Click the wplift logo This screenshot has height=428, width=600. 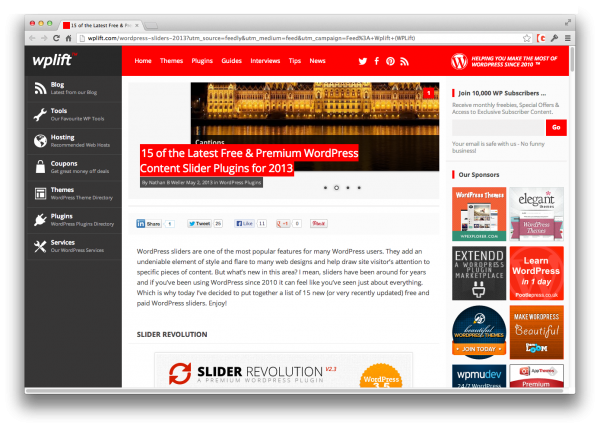(53, 60)
